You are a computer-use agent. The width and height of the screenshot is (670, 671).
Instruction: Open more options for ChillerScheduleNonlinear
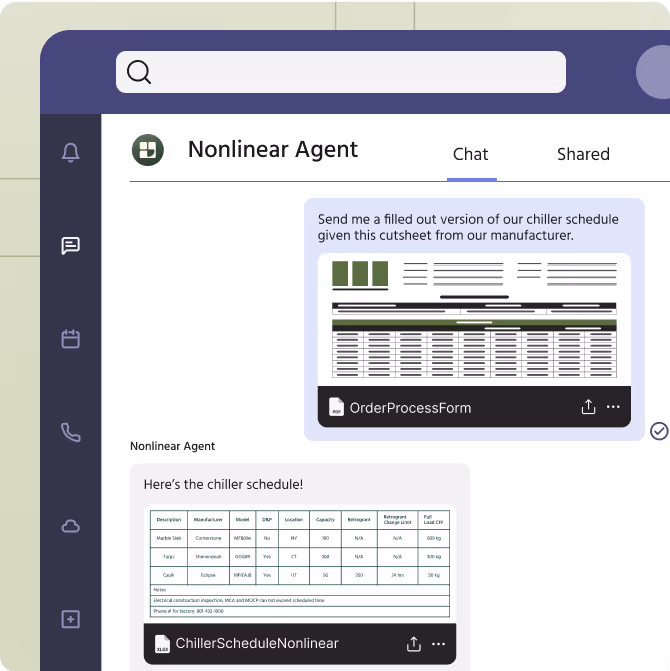[439, 644]
